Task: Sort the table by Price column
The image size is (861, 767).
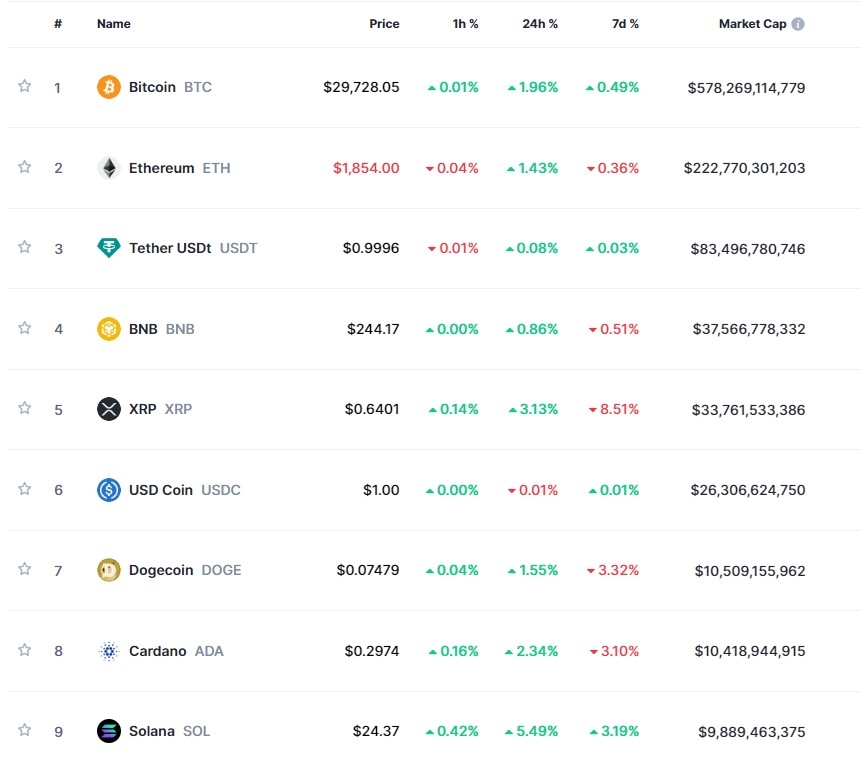Action: click(x=384, y=24)
